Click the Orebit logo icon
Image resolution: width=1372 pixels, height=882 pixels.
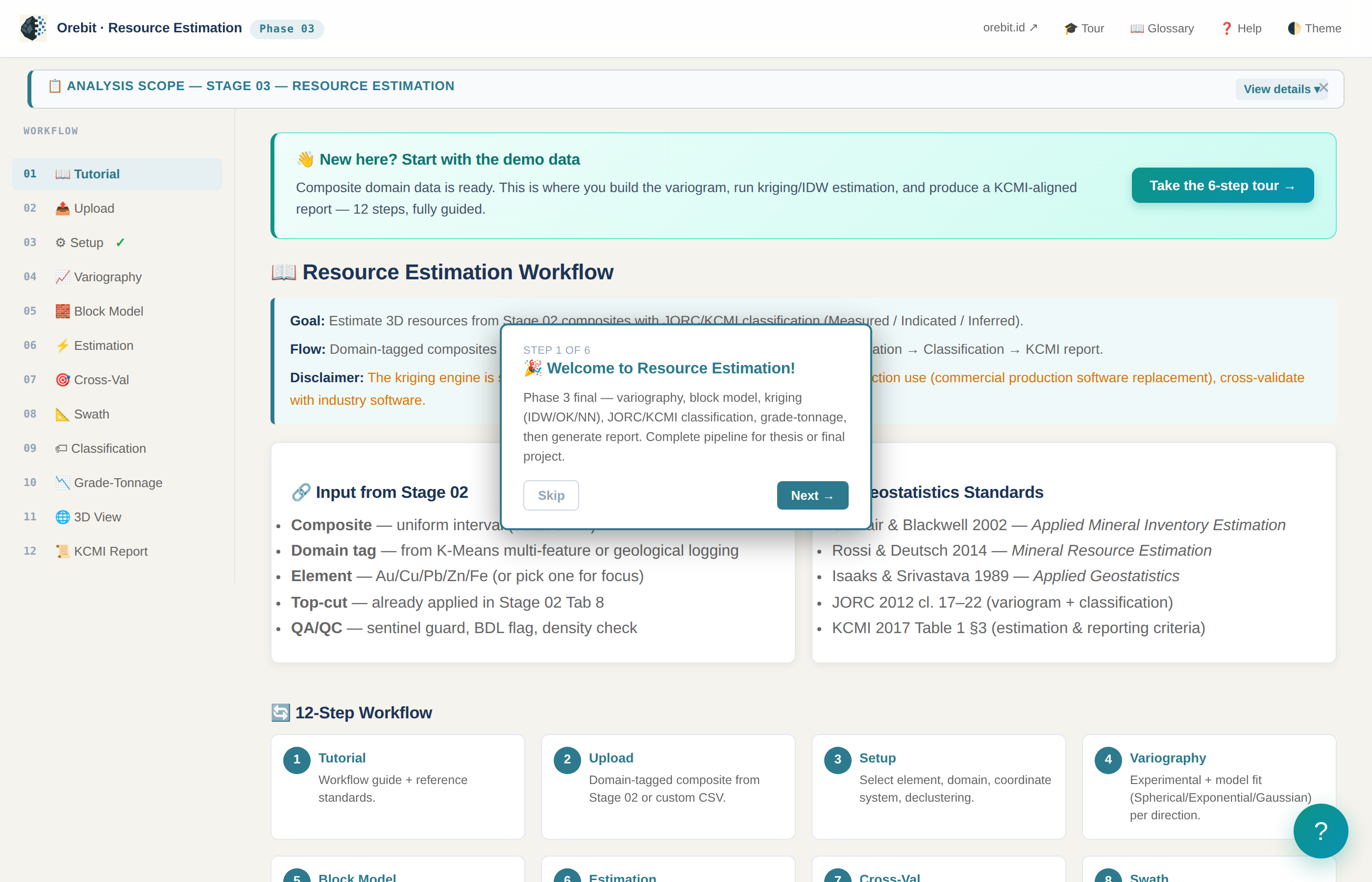click(33, 28)
